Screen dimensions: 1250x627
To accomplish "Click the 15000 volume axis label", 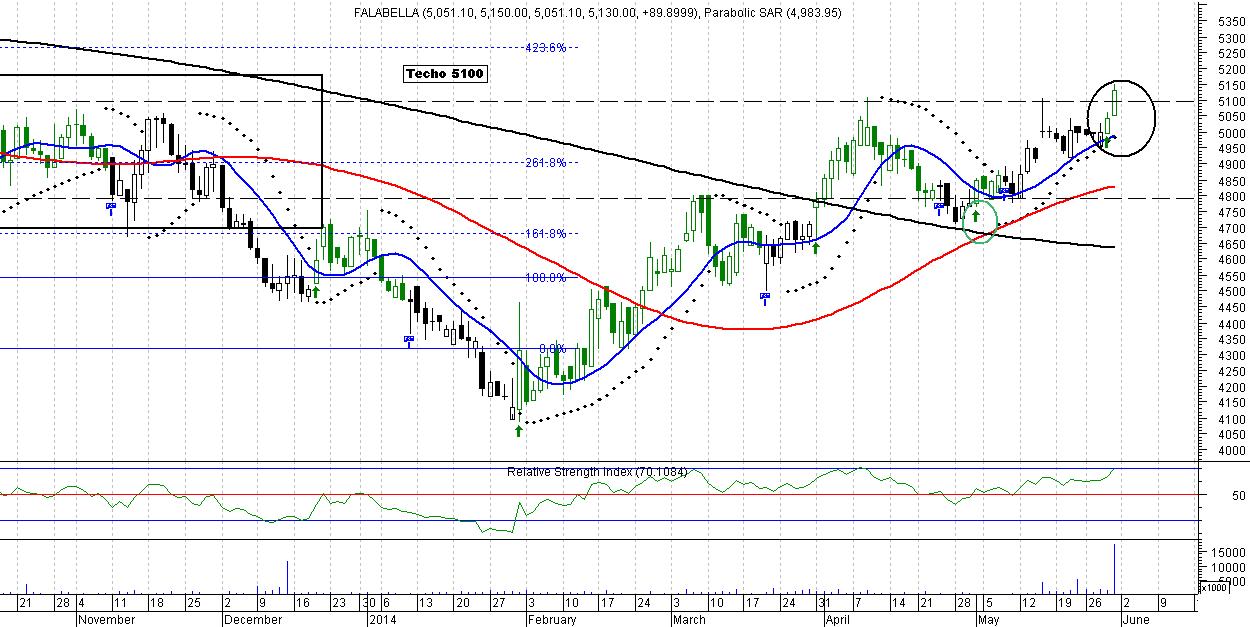I will [x=1231, y=553].
